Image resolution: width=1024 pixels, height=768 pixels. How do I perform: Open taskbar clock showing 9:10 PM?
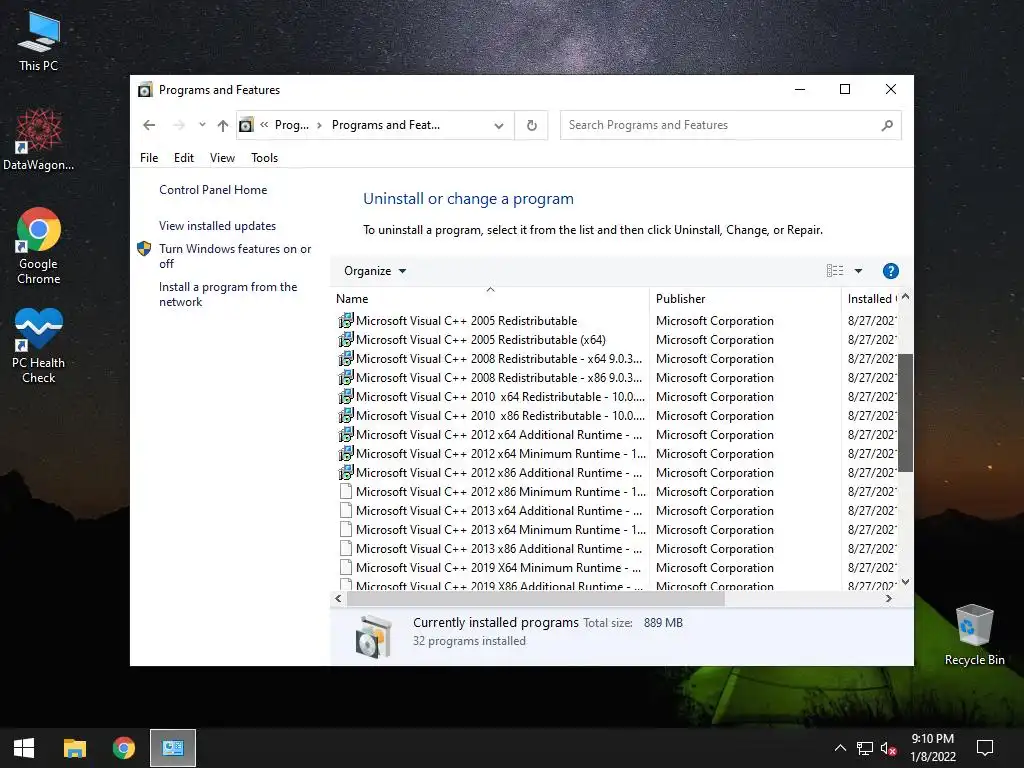tap(933, 748)
